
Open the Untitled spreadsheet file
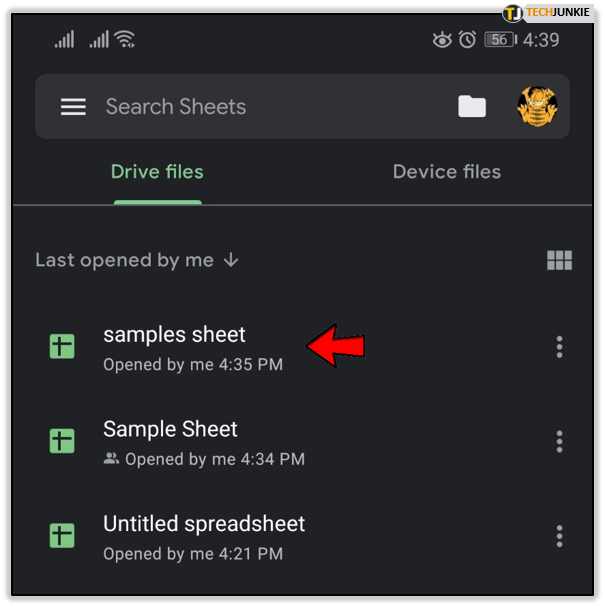tap(204, 524)
